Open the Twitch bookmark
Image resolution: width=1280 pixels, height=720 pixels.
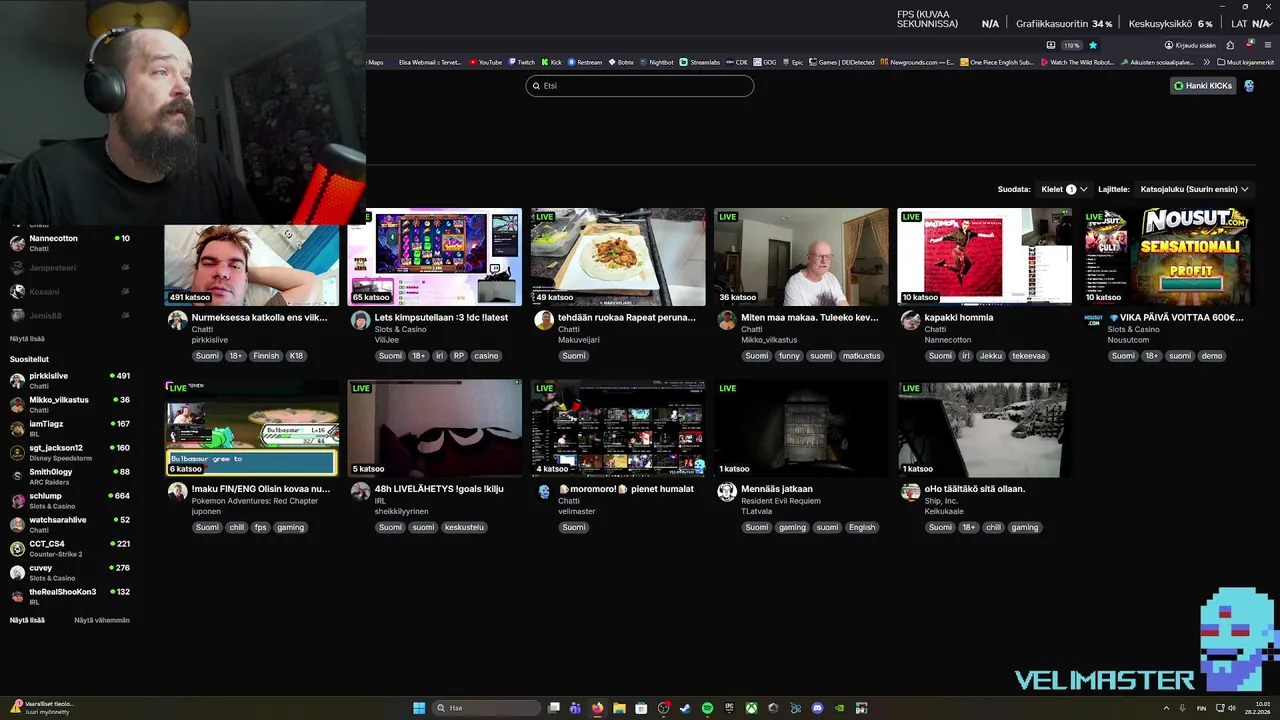coord(521,62)
